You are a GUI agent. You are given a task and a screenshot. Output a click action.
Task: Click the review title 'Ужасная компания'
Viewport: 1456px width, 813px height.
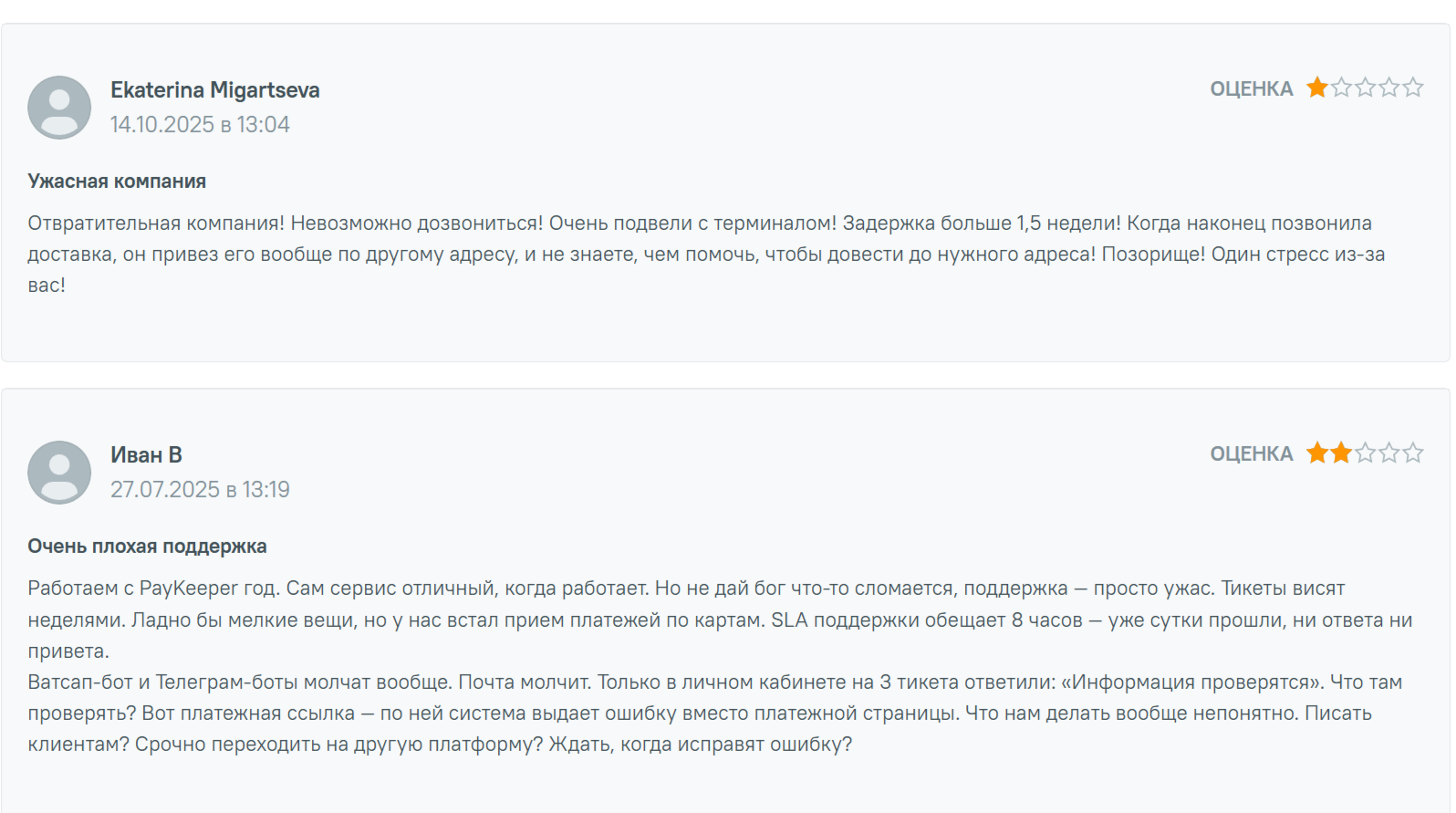(116, 181)
